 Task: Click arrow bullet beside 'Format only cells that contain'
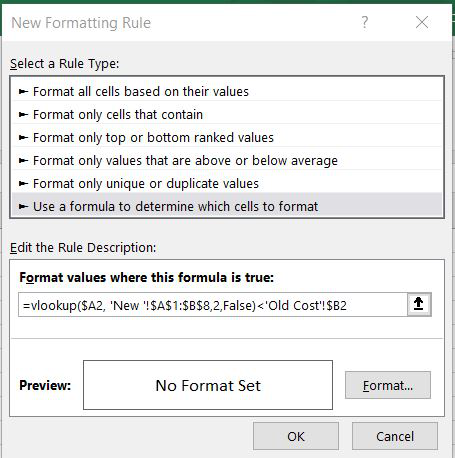[23, 115]
